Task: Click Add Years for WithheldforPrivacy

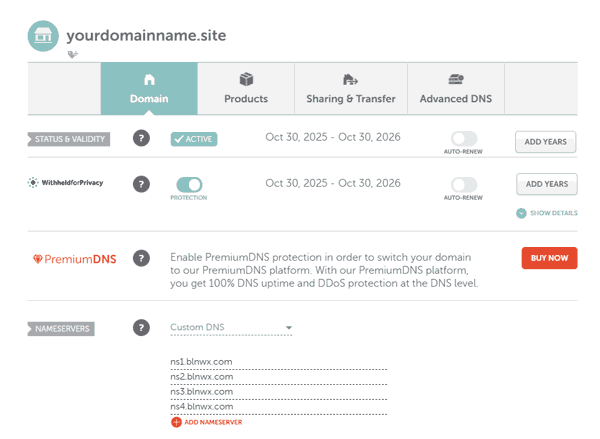Action: 546,184
